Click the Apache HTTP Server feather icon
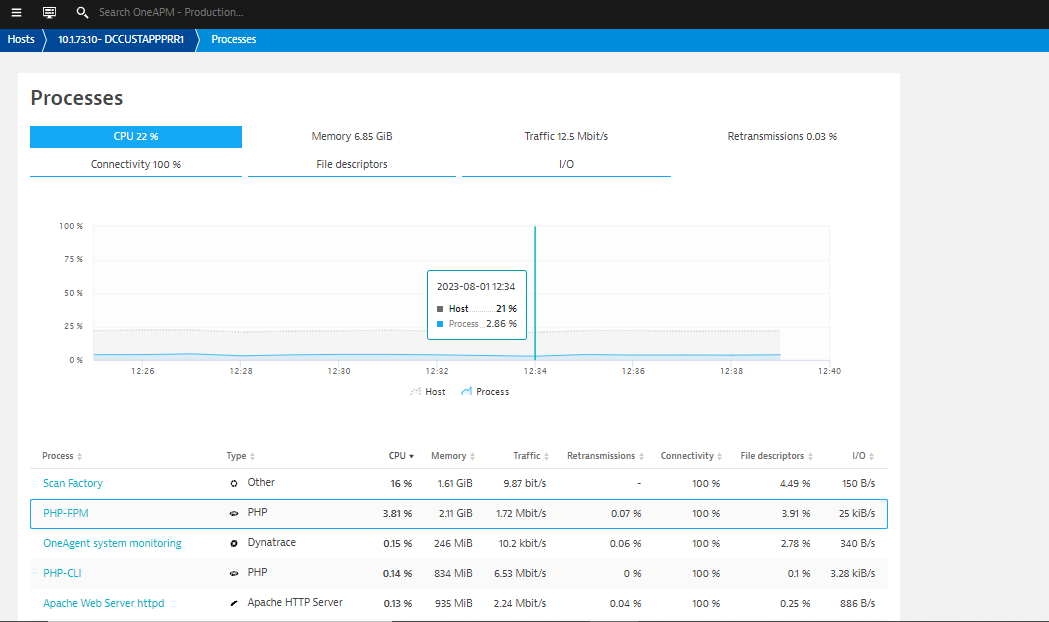Image resolution: width=1049 pixels, height=622 pixels. pyautogui.click(x=234, y=603)
